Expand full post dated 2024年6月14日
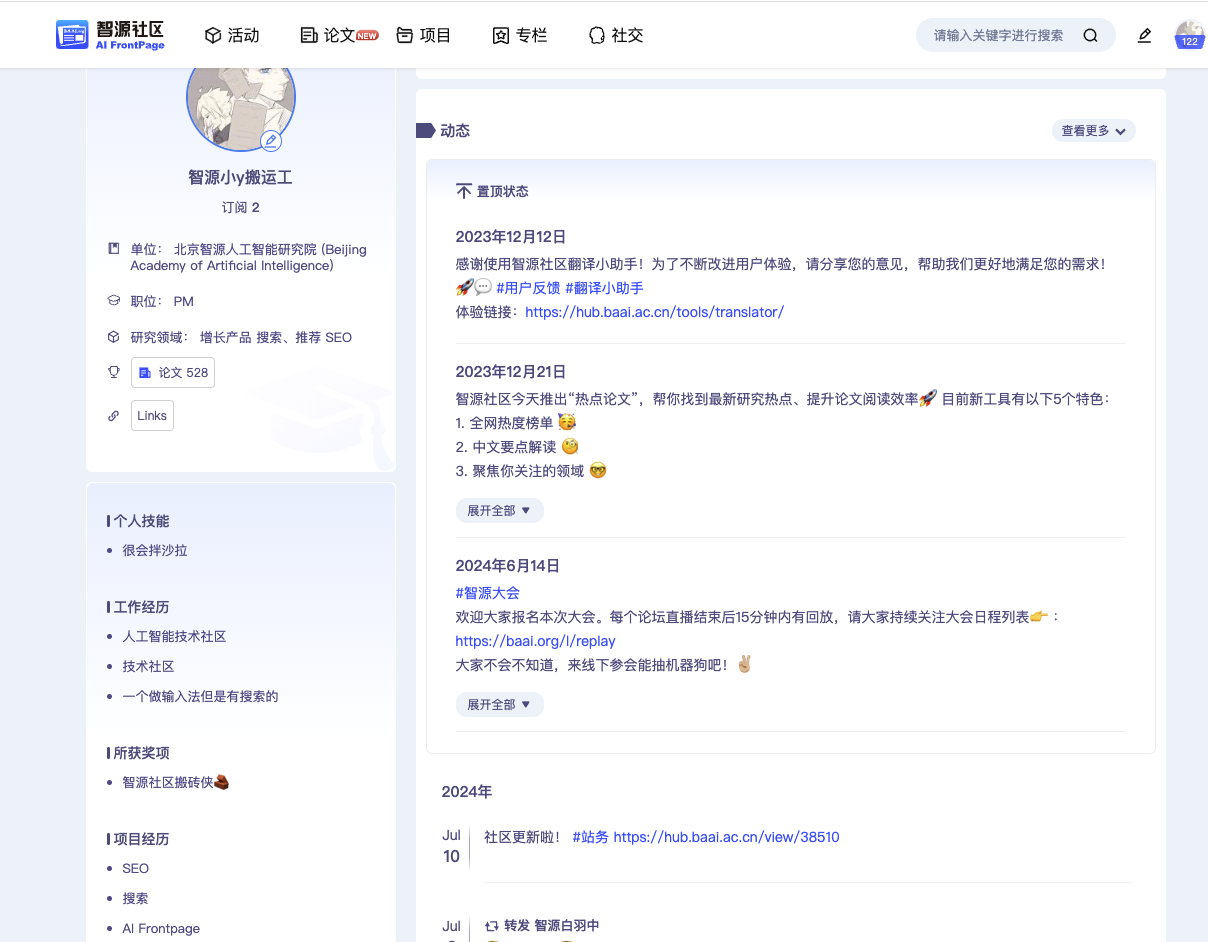This screenshot has height=942, width=1208. [499, 704]
